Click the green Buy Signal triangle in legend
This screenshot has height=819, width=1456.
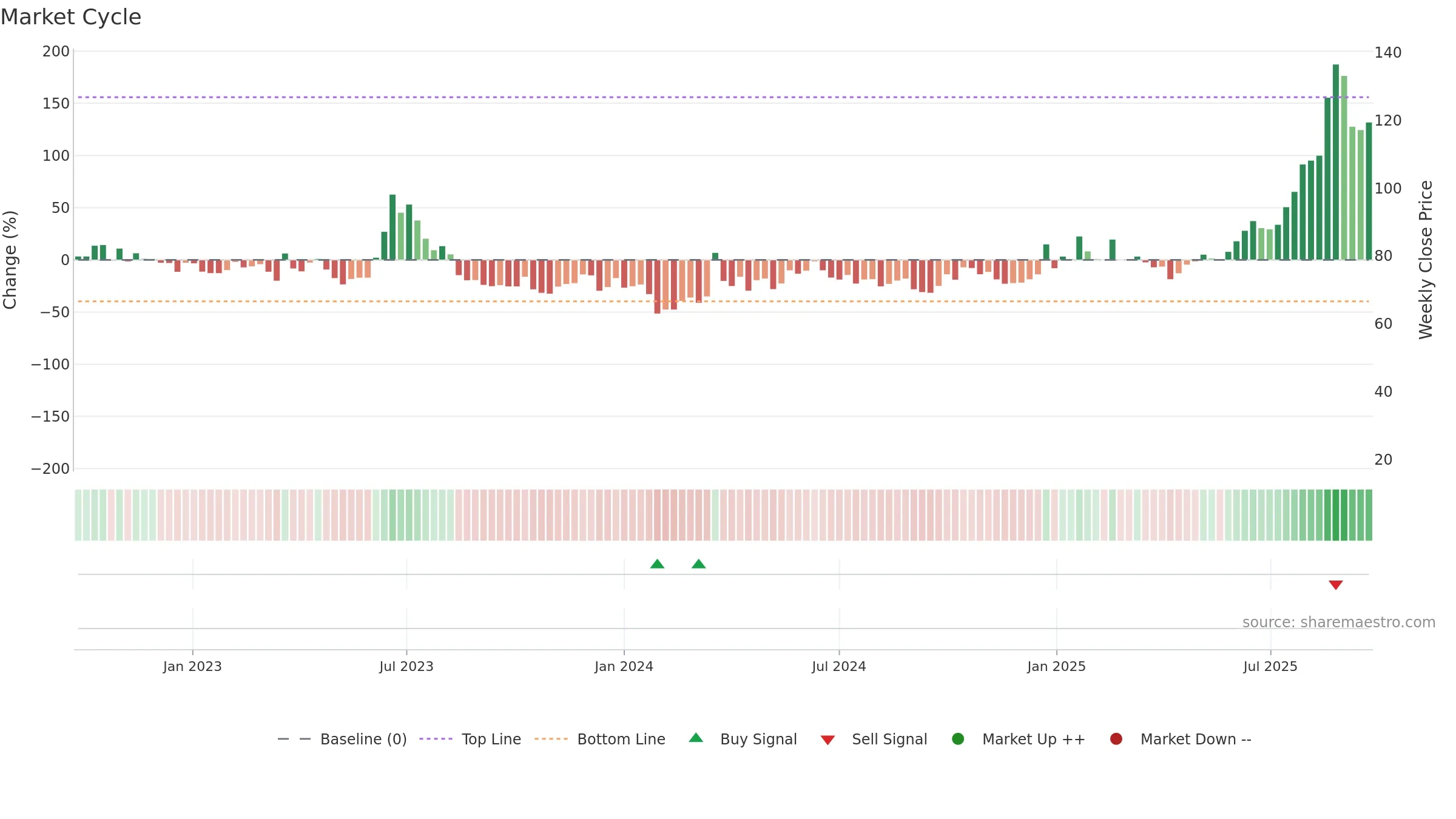pos(696,738)
